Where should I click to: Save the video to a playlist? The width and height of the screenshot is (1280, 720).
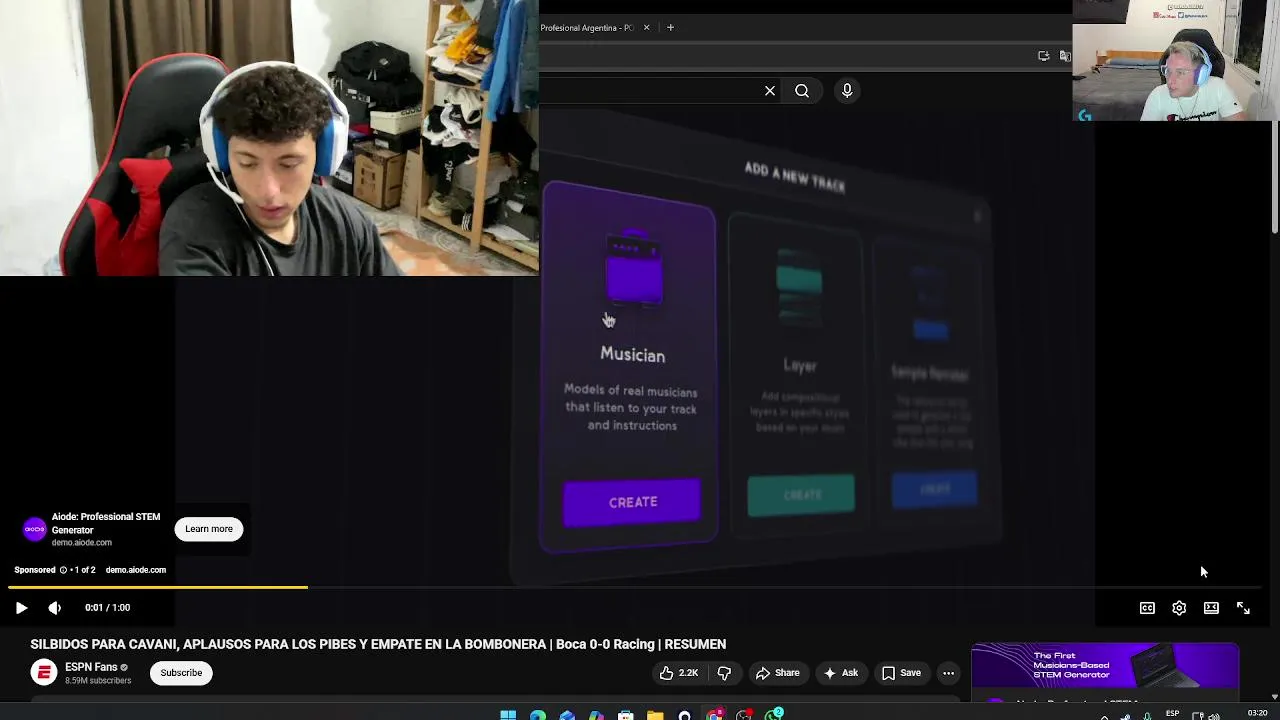click(900, 673)
